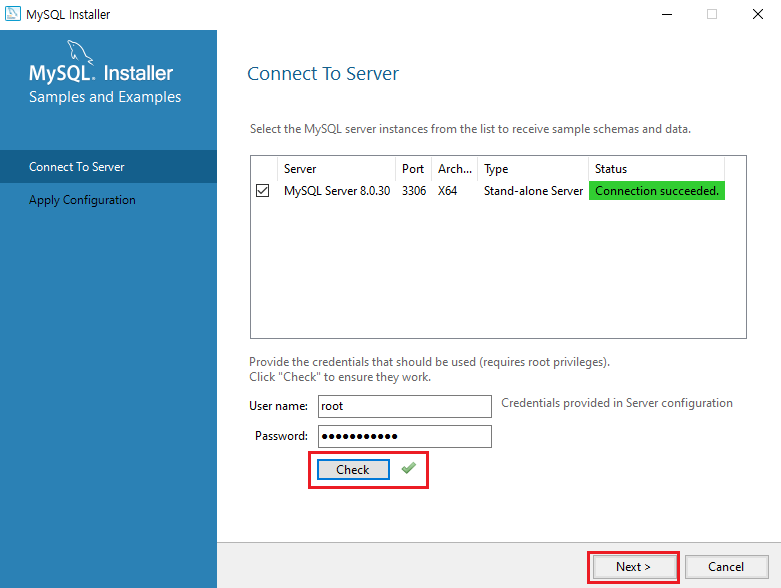Click the Status column header
The height and width of the screenshot is (588, 781).
656,169
